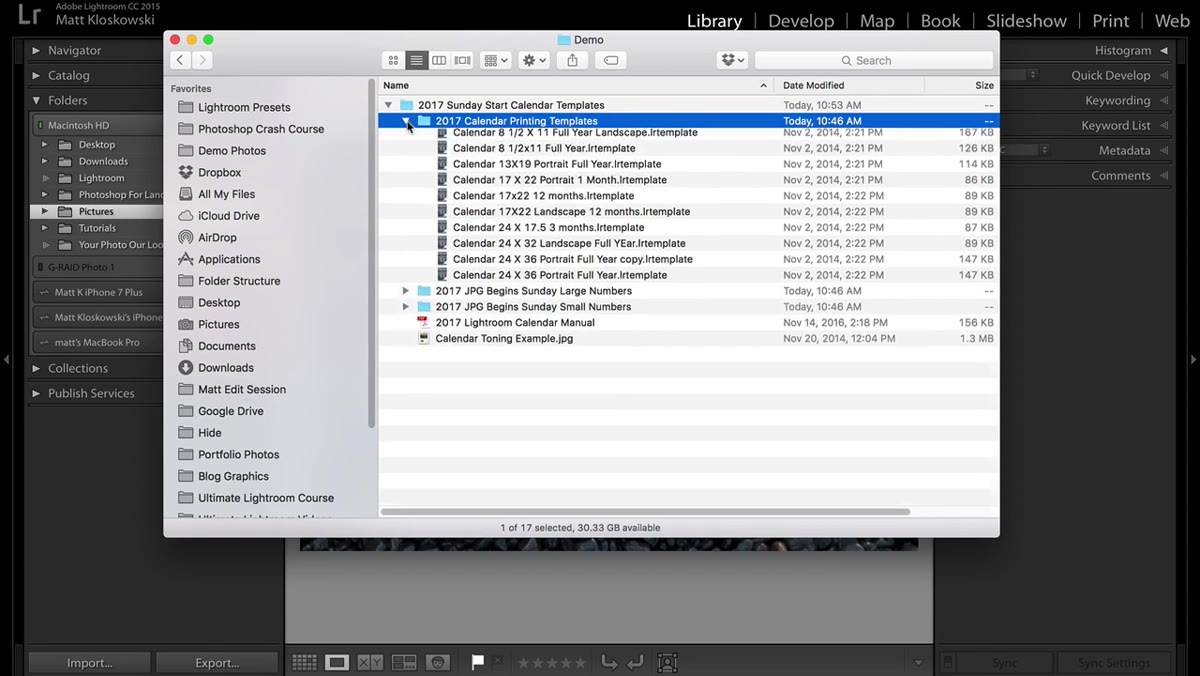The height and width of the screenshot is (676, 1200).
Task: Open Applications in the Finder sidebar
Action: click(229, 259)
